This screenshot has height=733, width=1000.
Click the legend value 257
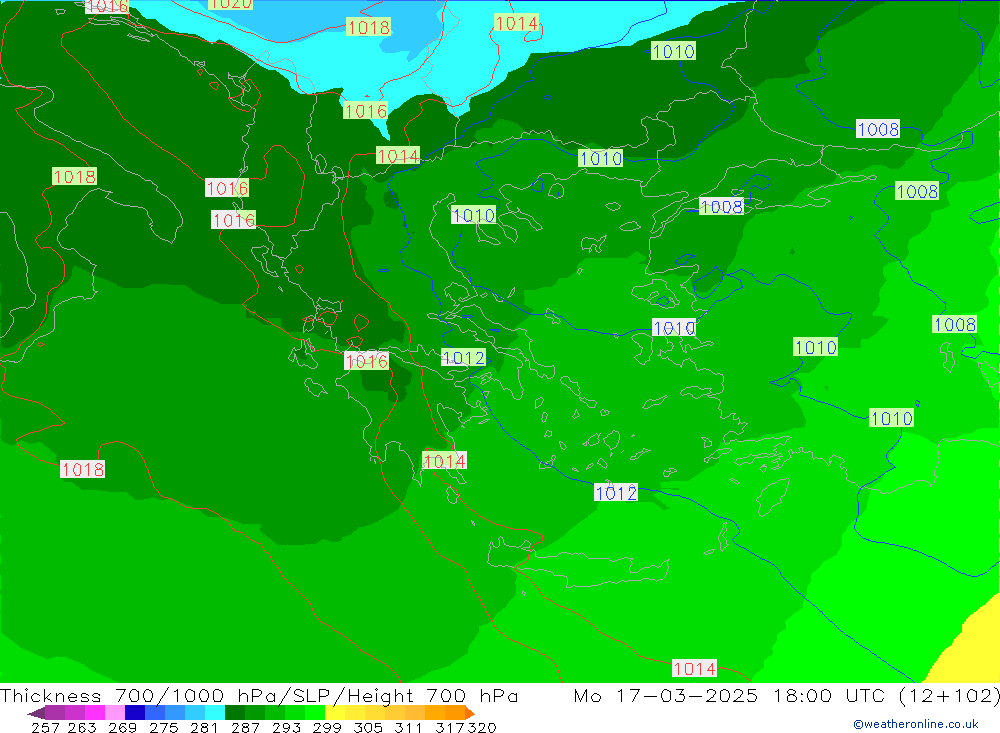click(45, 727)
